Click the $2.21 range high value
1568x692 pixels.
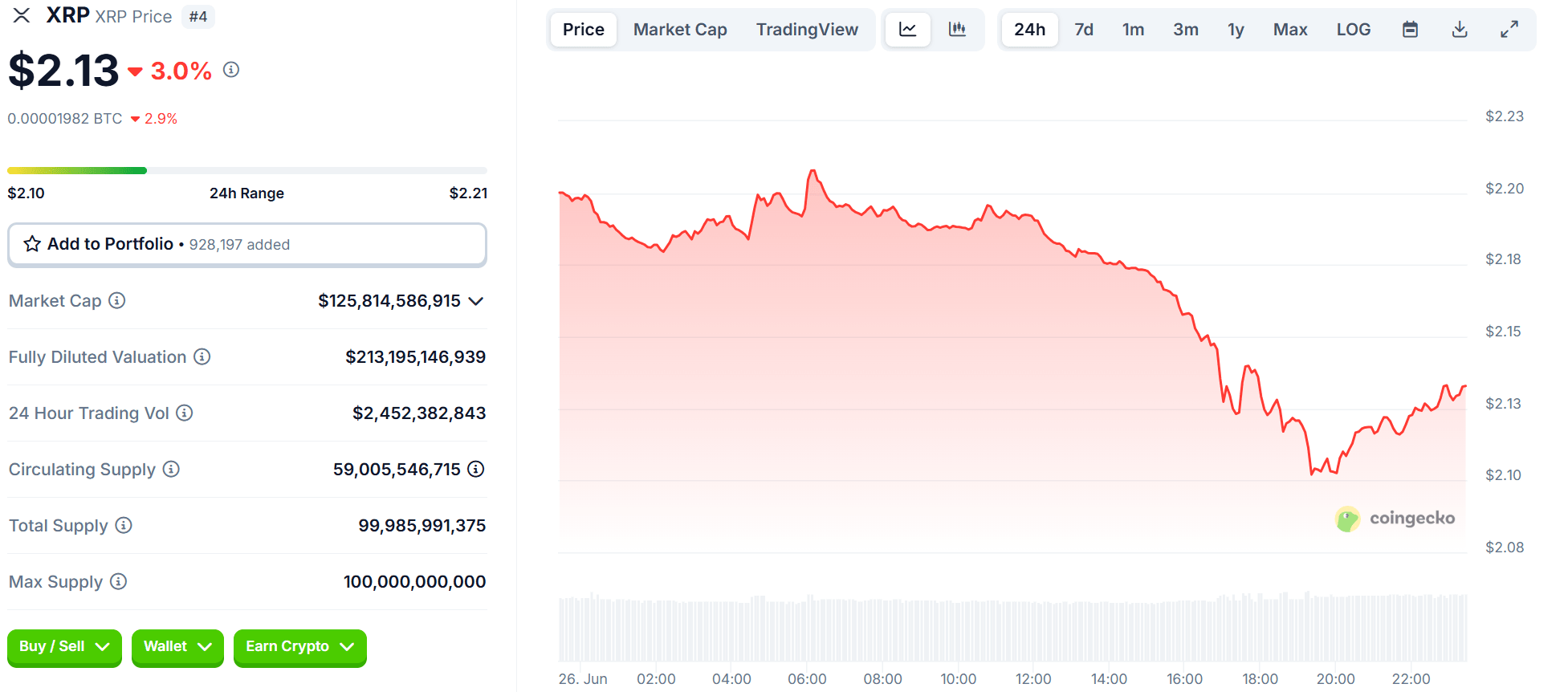tap(468, 193)
